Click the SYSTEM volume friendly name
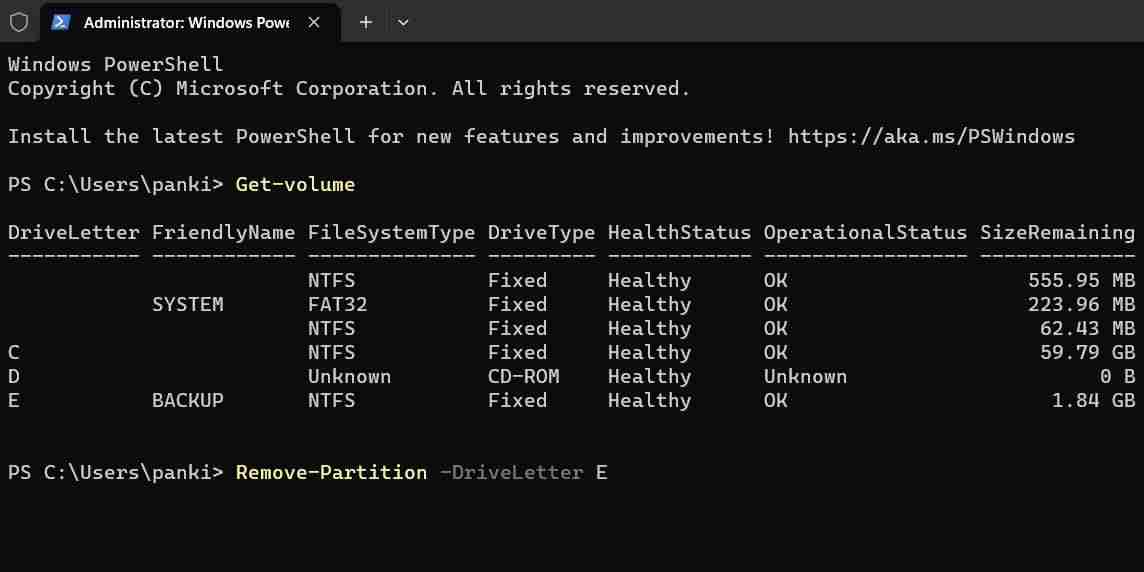This screenshot has width=1144, height=572. (x=187, y=304)
